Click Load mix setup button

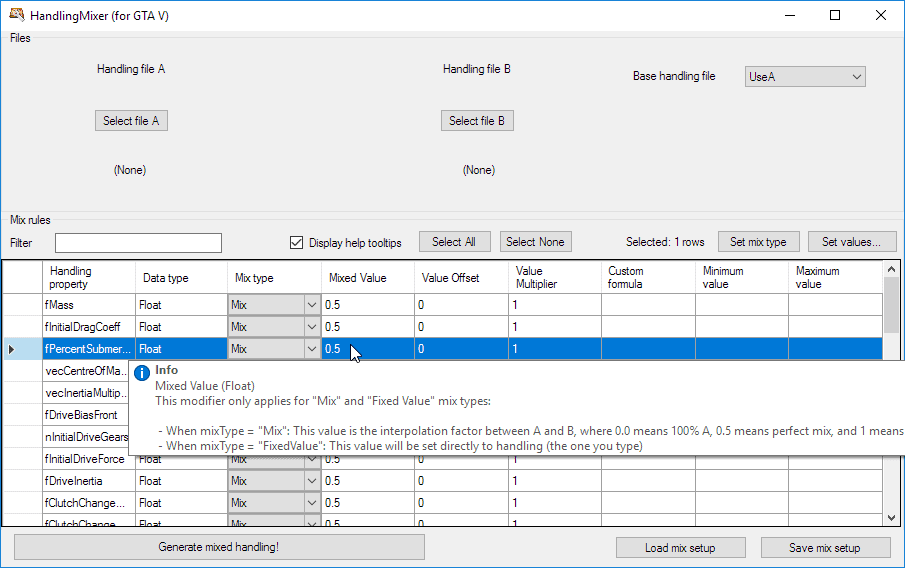(680, 548)
